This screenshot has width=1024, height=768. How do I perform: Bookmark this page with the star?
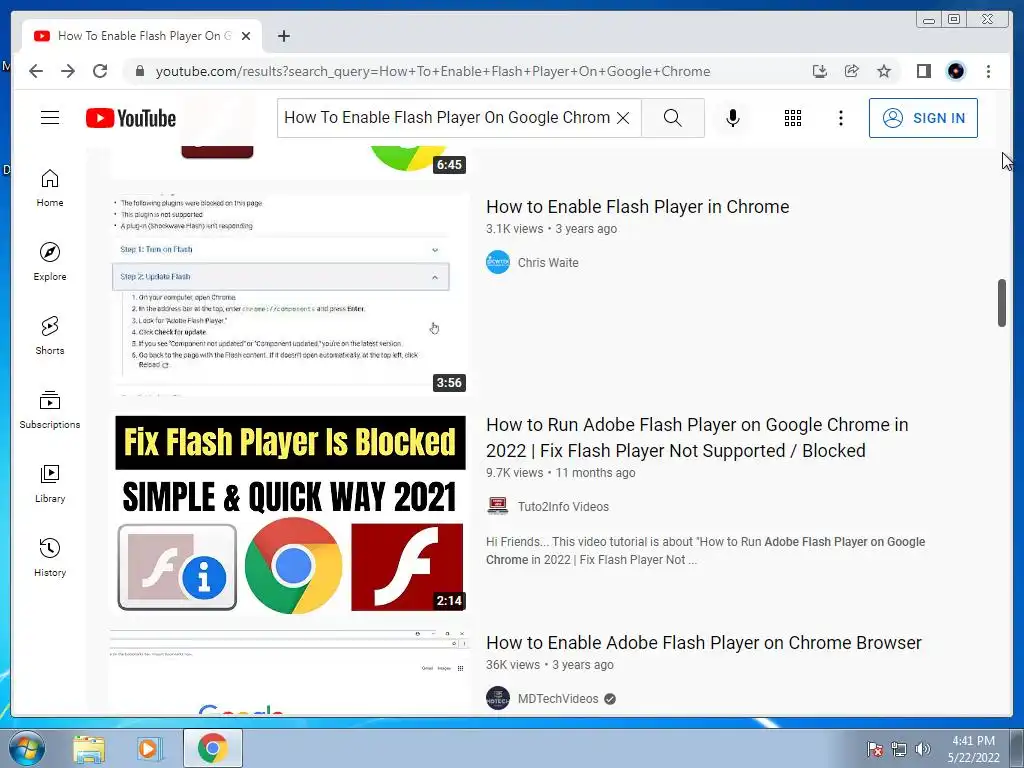point(884,71)
